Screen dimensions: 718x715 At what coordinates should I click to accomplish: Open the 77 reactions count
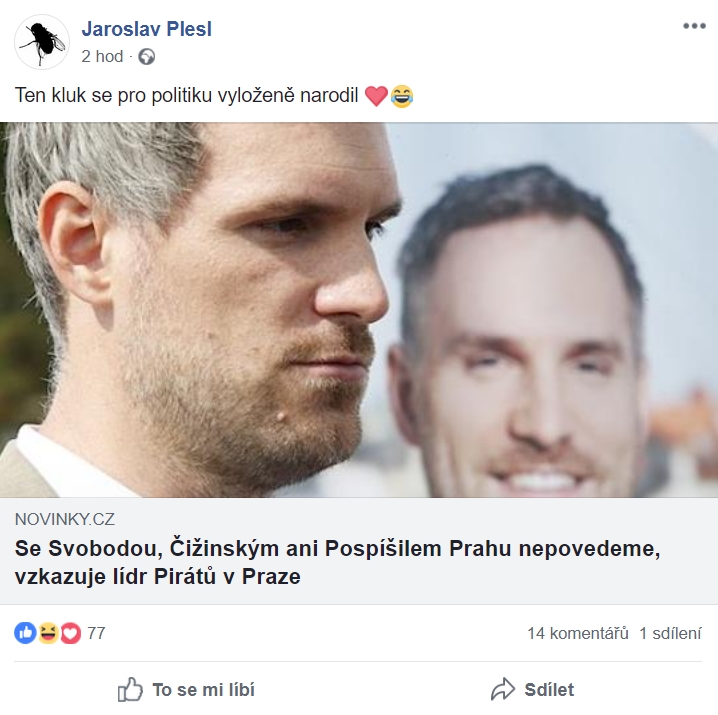96,633
